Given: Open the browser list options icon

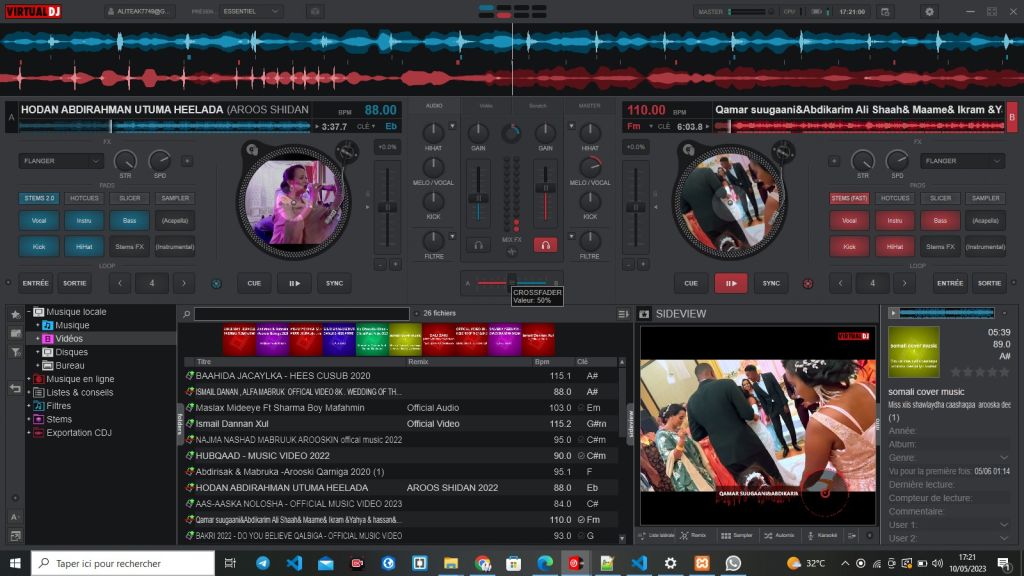Looking at the screenshot, I should [x=623, y=314].
